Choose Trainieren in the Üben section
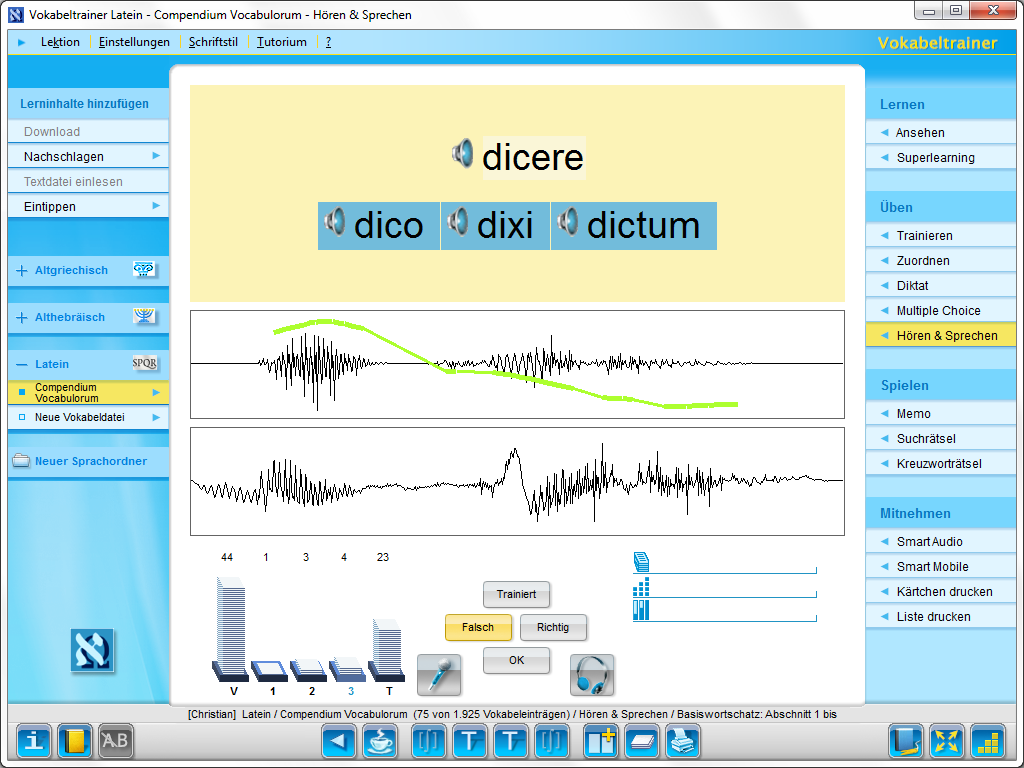This screenshot has height=768, width=1024. (x=940, y=236)
